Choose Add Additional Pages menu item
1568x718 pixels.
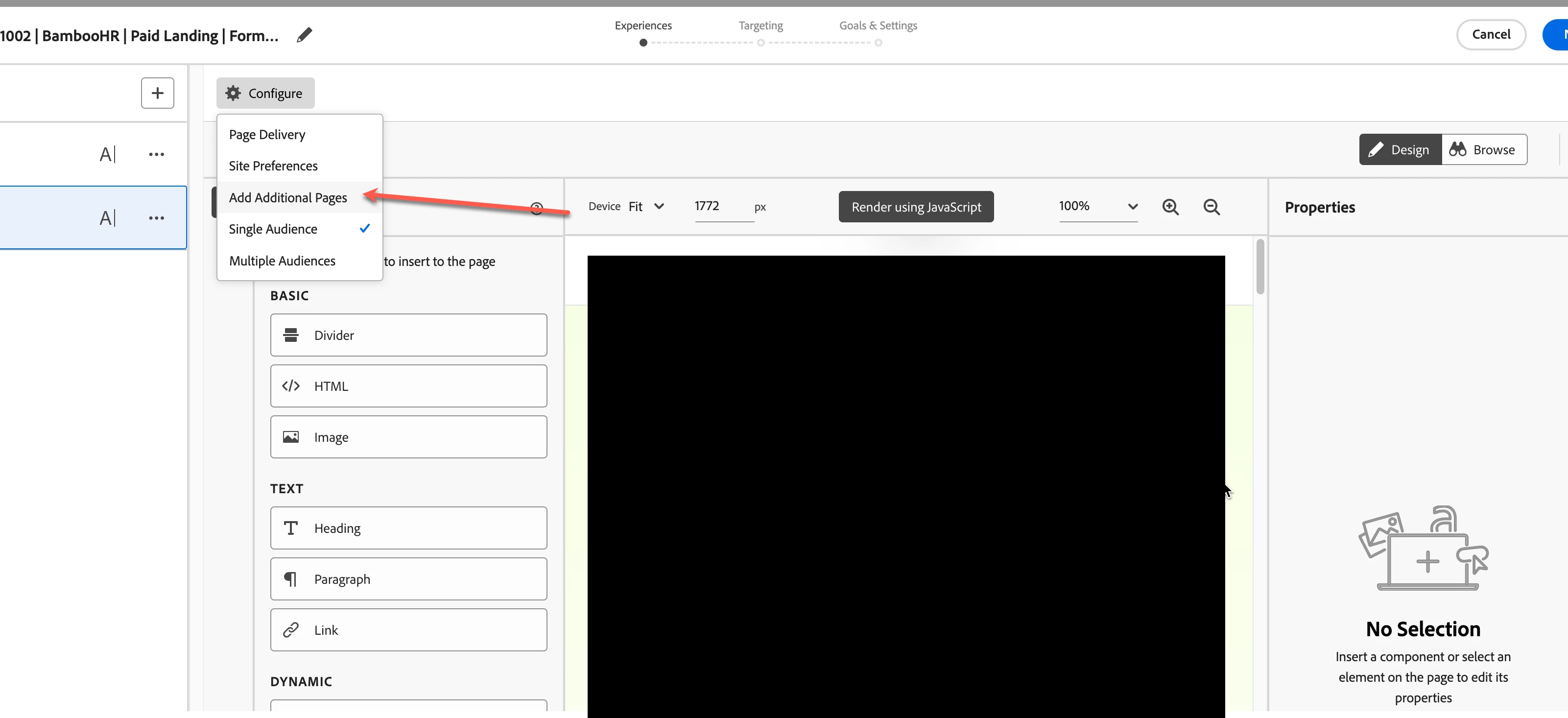[288, 197]
